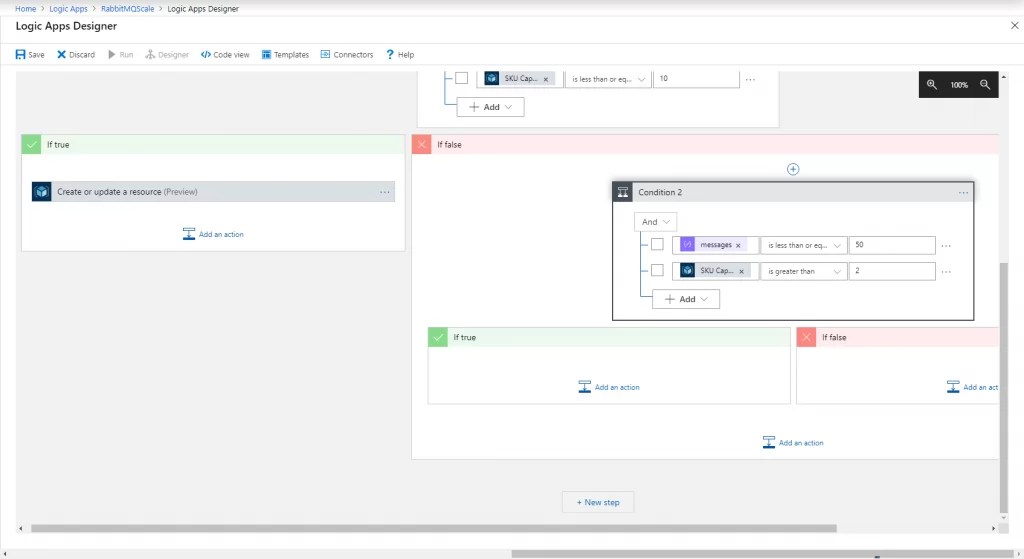Open ellipsis menu for the messages row
The height and width of the screenshot is (559, 1024).
946,246
